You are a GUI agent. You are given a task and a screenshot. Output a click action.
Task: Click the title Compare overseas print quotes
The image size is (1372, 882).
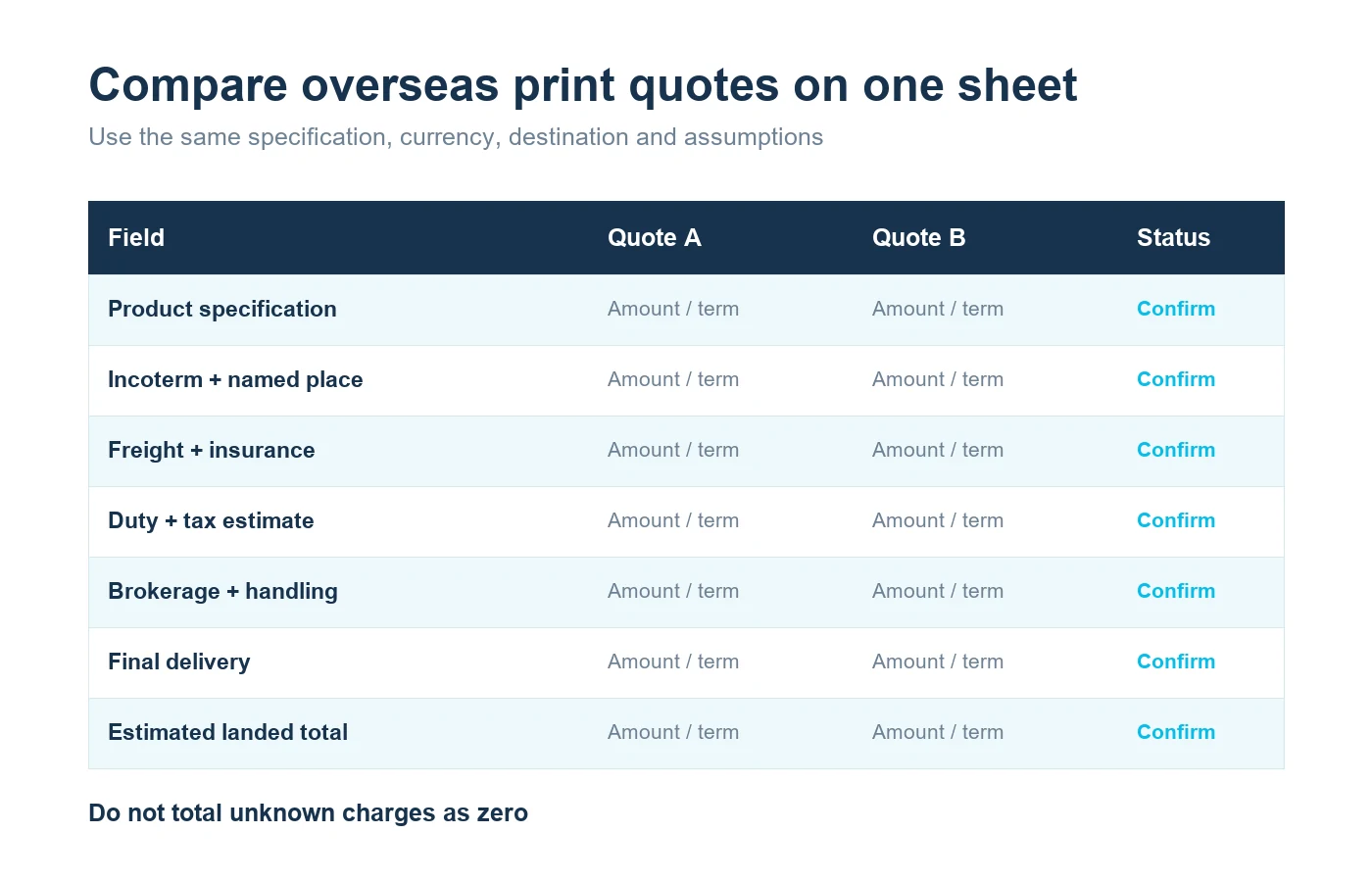pyautogui.click(x=583, y=85)
